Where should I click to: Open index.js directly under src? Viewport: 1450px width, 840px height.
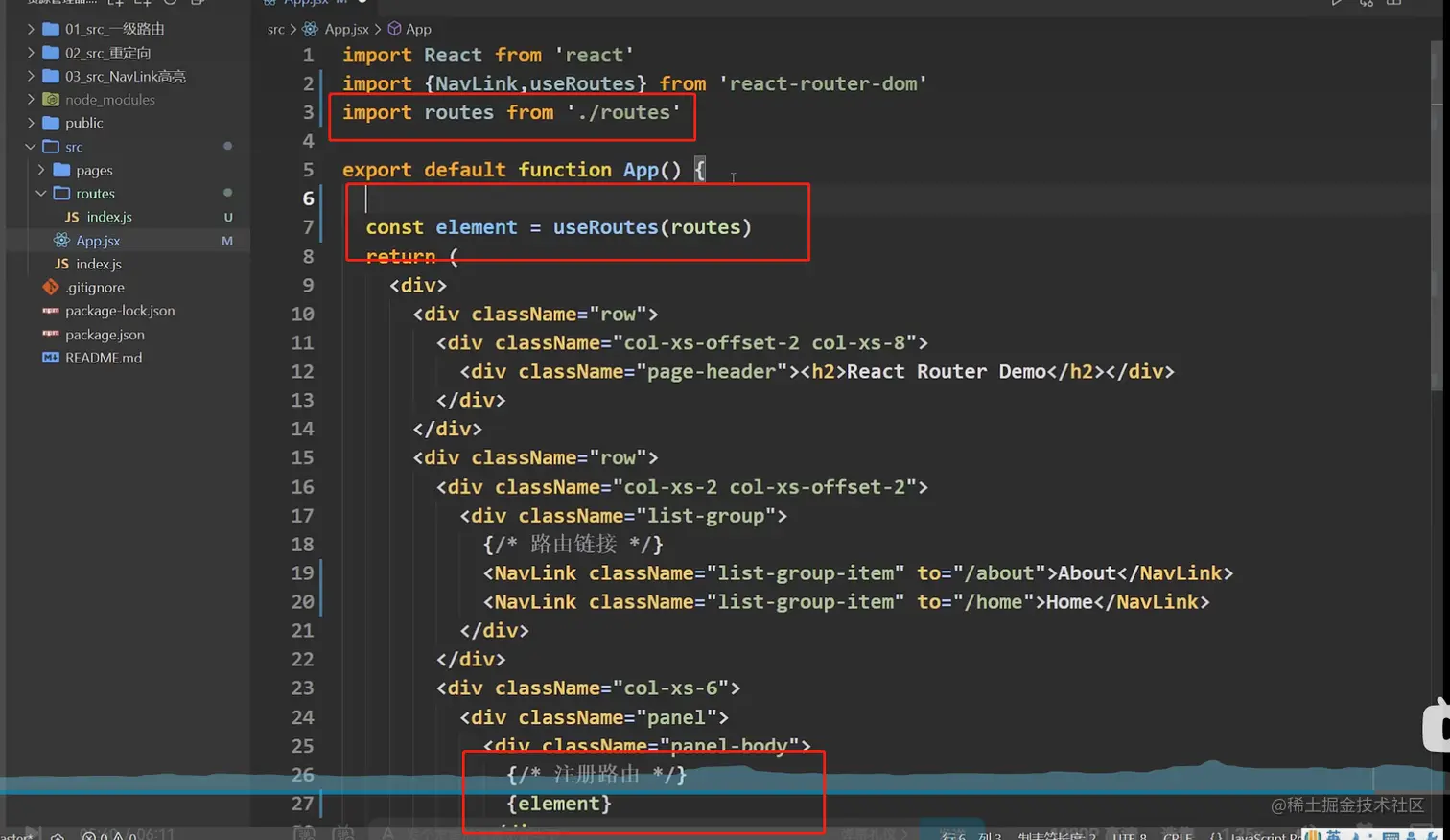click(99, 264)
